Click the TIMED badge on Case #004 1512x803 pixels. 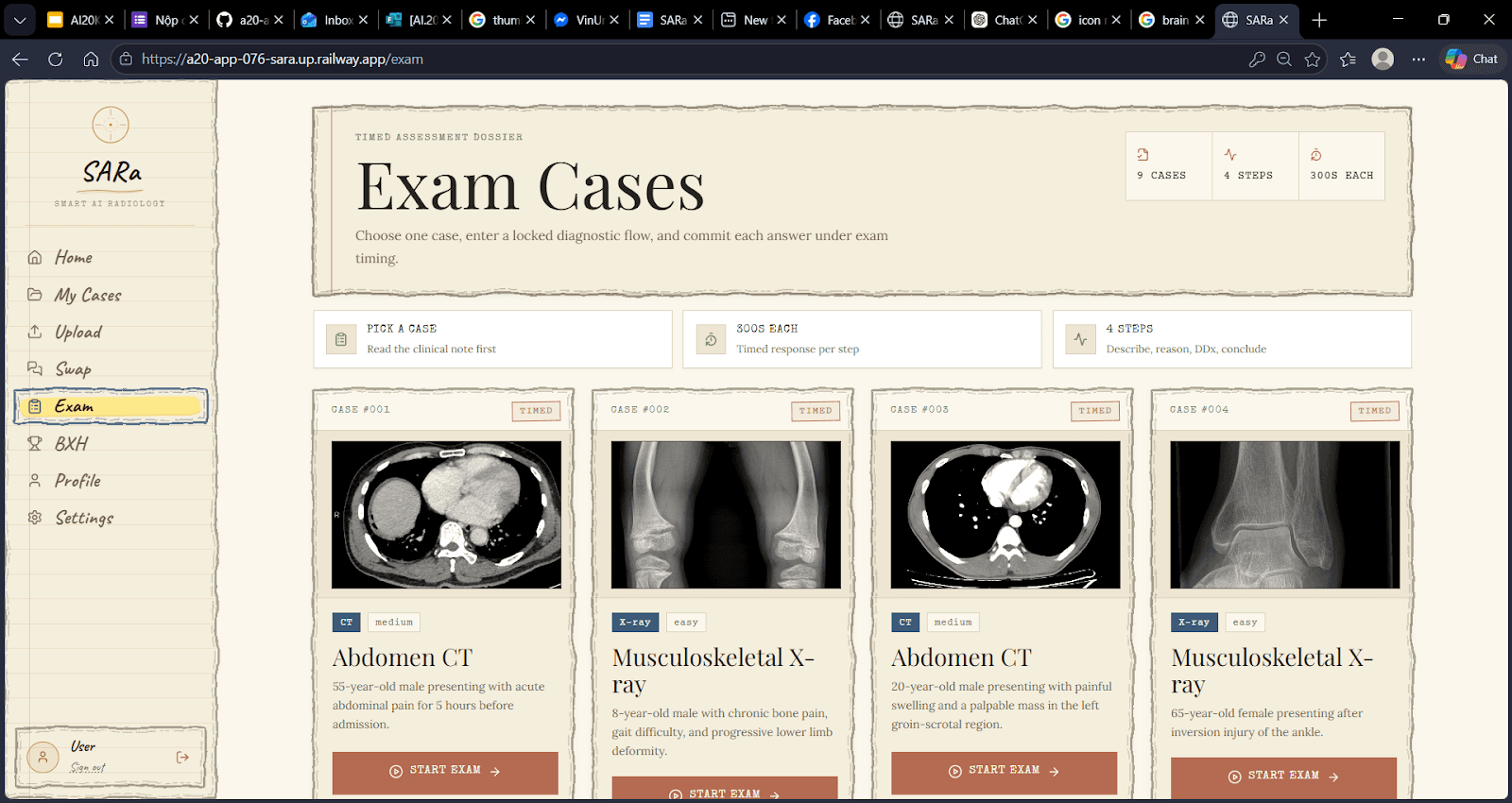pyautogui.click(x=1375, y=411)
